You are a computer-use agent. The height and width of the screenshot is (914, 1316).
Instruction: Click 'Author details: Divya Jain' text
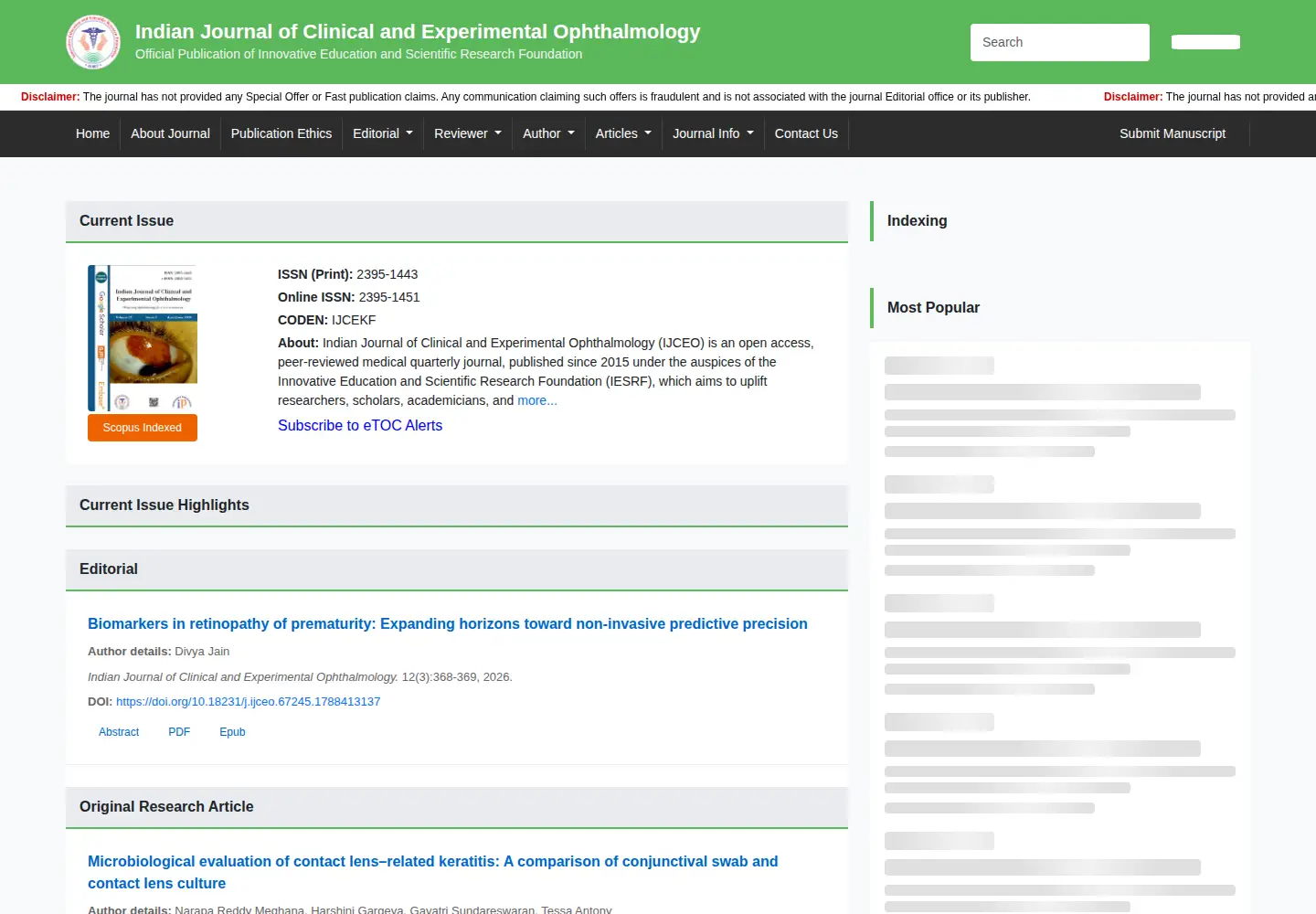click(x=159, y=652)
